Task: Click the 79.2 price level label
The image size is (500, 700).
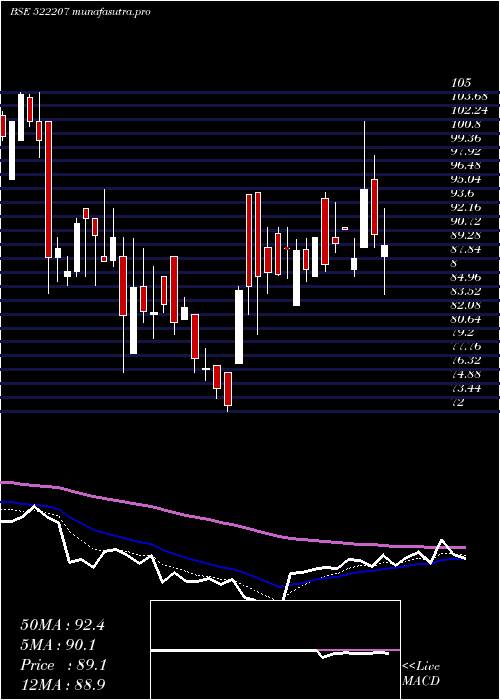Action: (x=463, y=333)
